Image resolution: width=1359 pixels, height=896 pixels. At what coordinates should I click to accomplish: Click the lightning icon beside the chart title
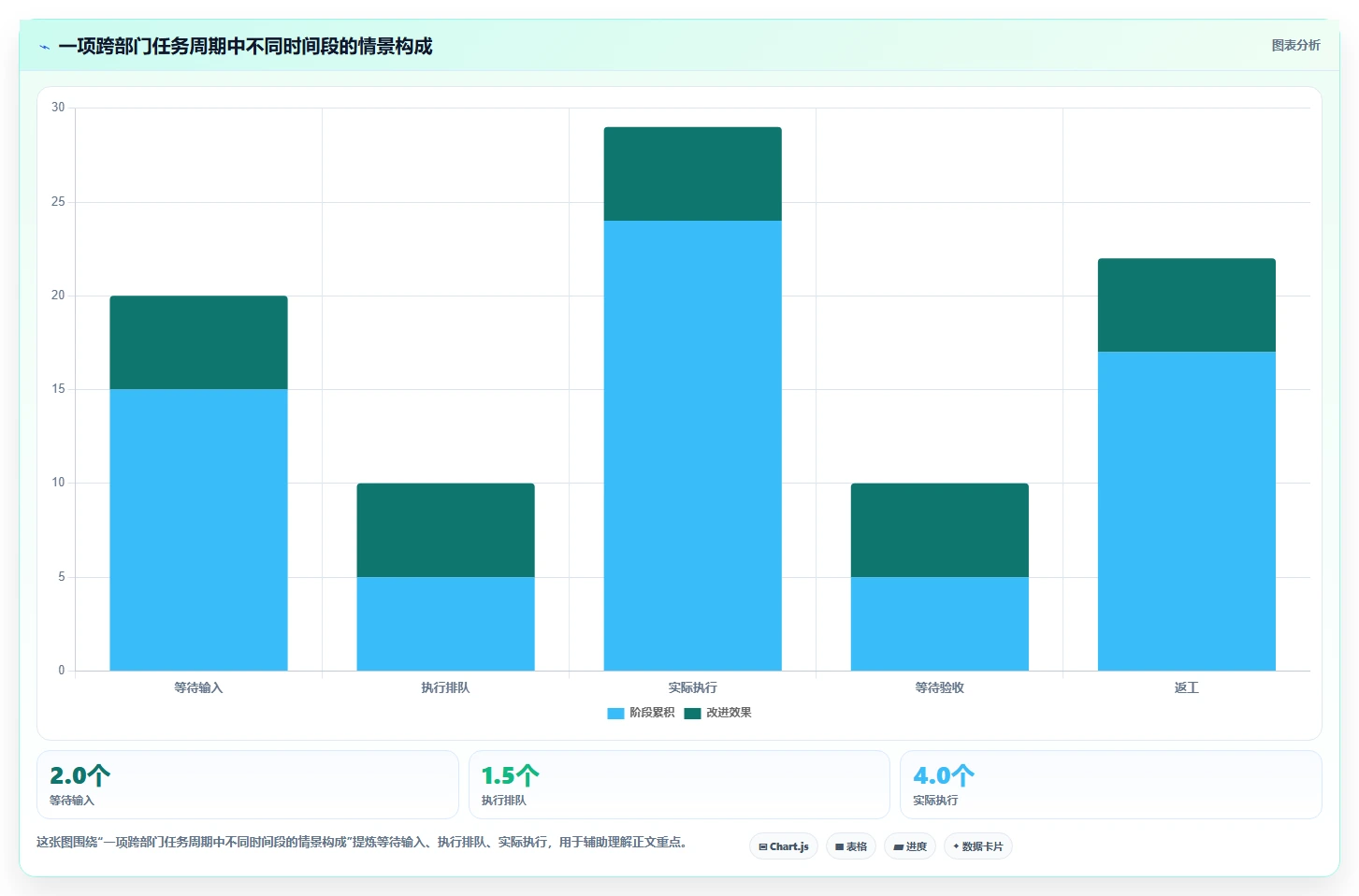(44, 47)
